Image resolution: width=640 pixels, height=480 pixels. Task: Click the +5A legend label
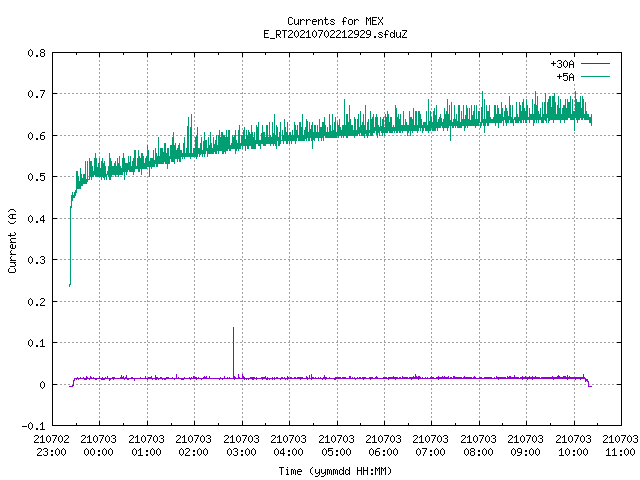[565, 77]
